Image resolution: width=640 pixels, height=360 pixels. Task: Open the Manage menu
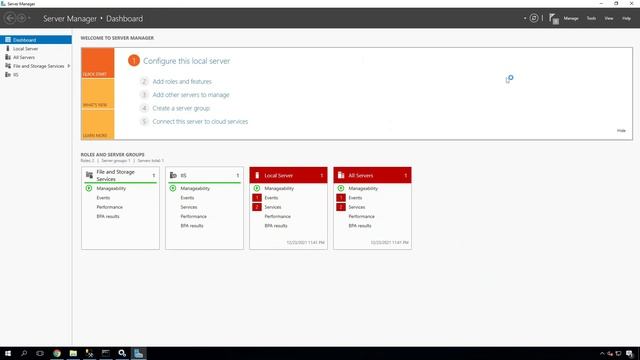pos(571,18)
